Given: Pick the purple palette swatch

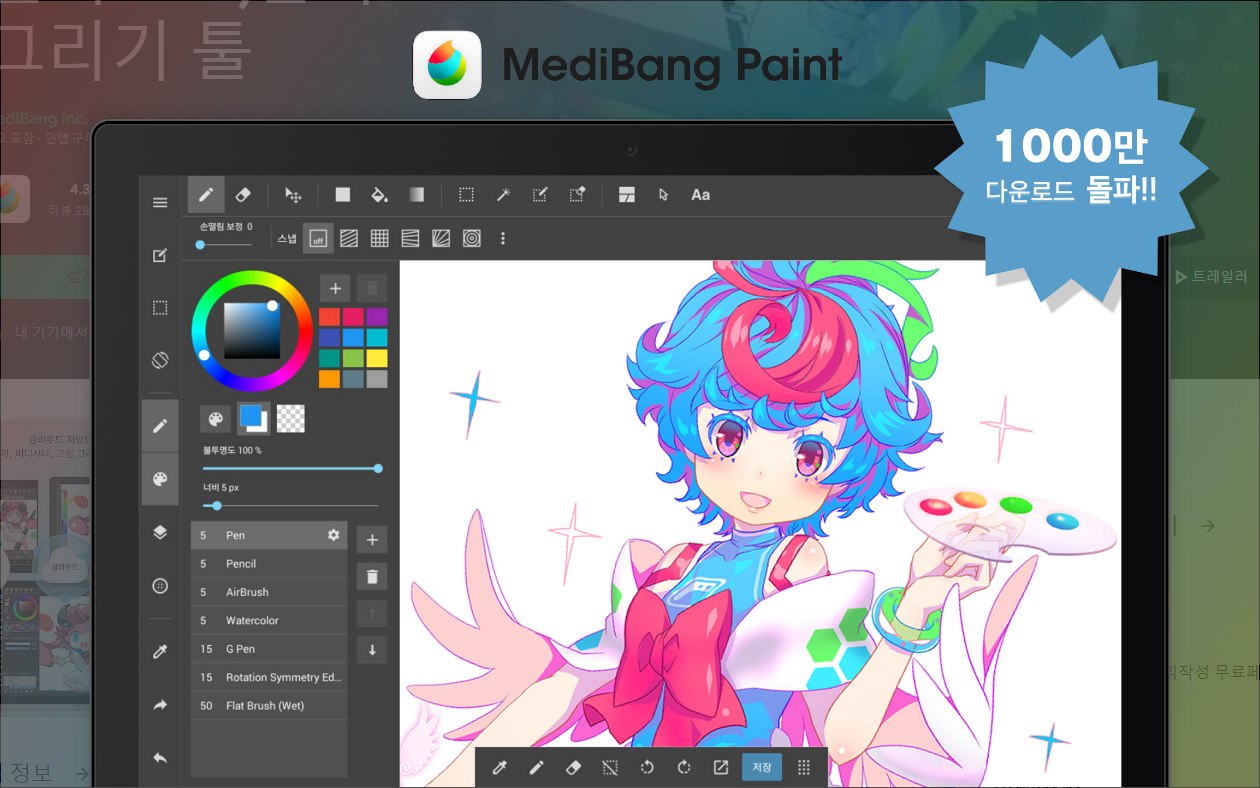Looking at the screenshot, I should [377, 317].
